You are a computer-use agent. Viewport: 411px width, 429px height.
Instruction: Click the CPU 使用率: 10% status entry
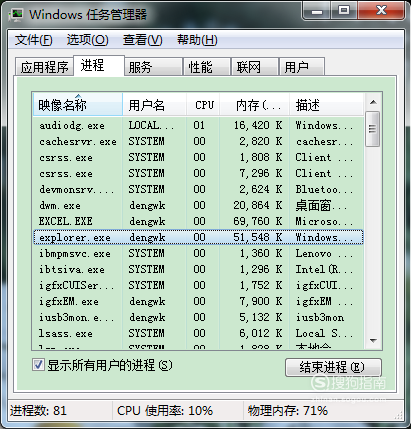click(x=165, y=410)
